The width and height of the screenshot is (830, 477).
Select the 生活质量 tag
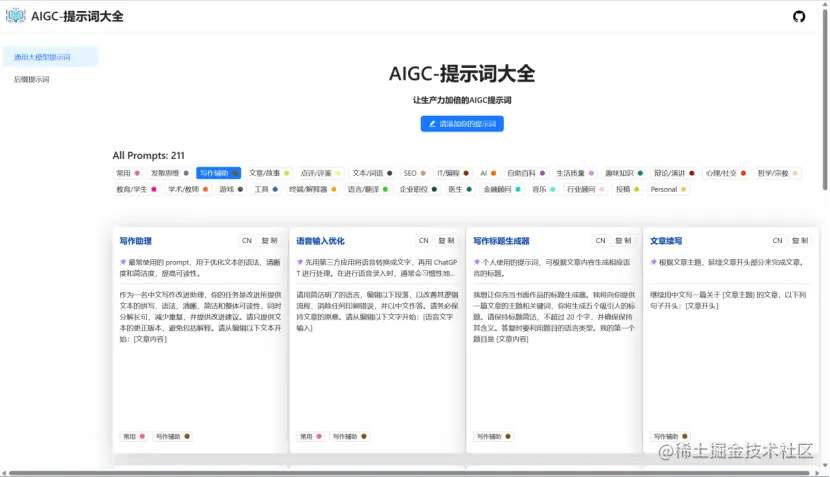tap(575, 173)
